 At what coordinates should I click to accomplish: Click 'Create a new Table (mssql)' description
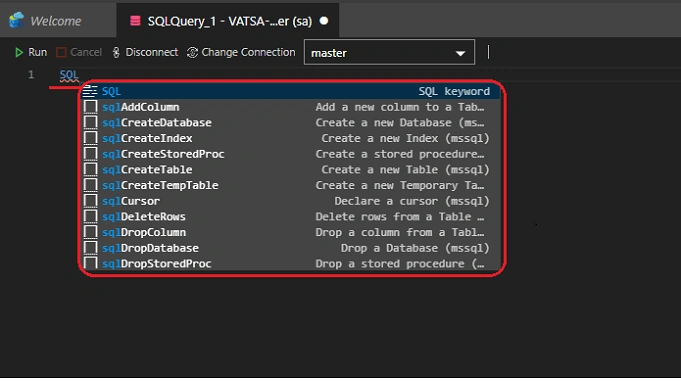(x=405, y=169)
